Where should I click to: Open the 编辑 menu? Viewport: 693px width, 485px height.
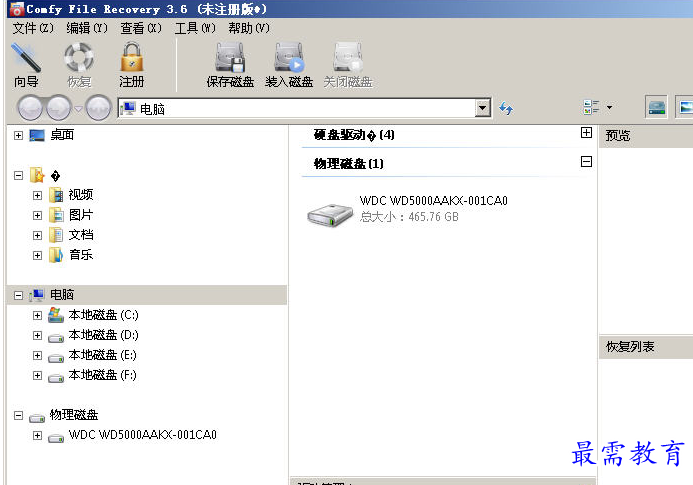[87, 28]
